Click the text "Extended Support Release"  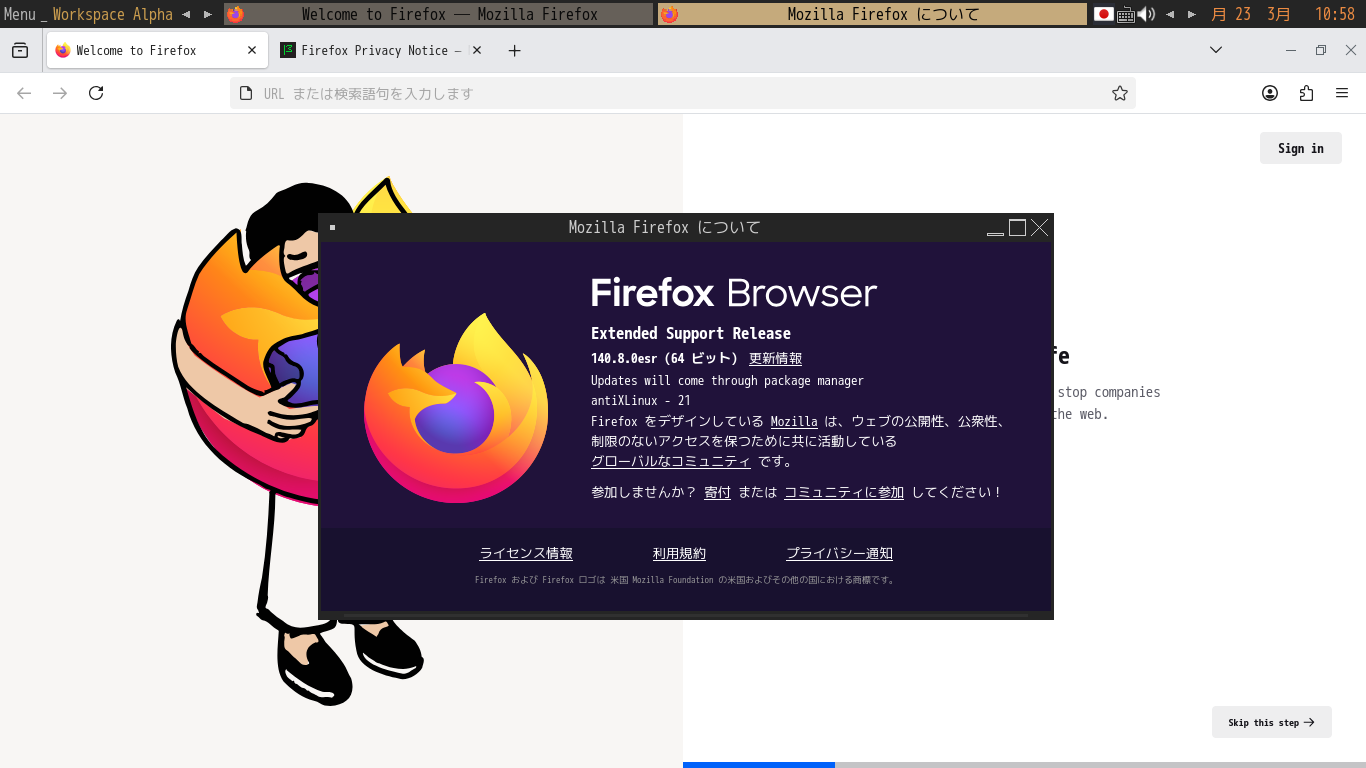click(x=691, y=333)
